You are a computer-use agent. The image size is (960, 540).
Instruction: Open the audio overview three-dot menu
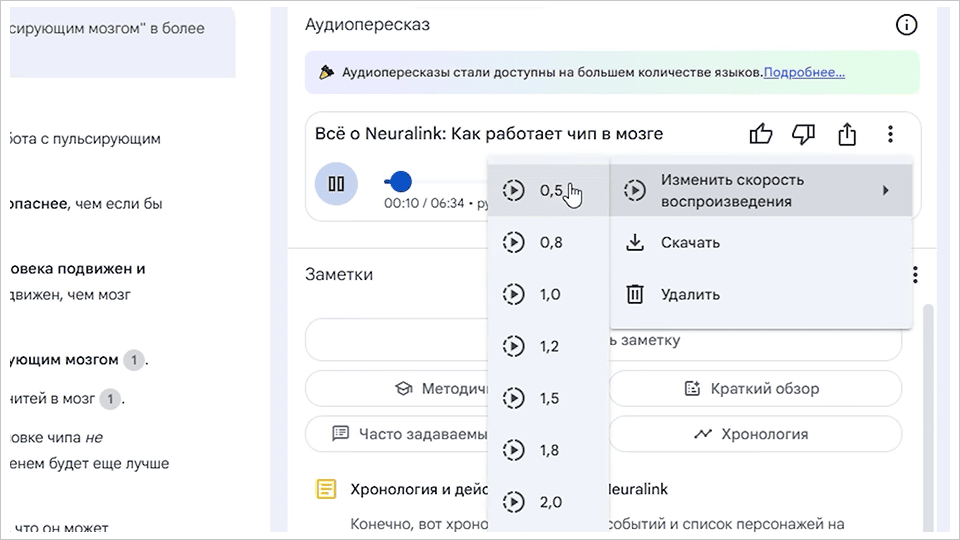[x=890, y=133]
